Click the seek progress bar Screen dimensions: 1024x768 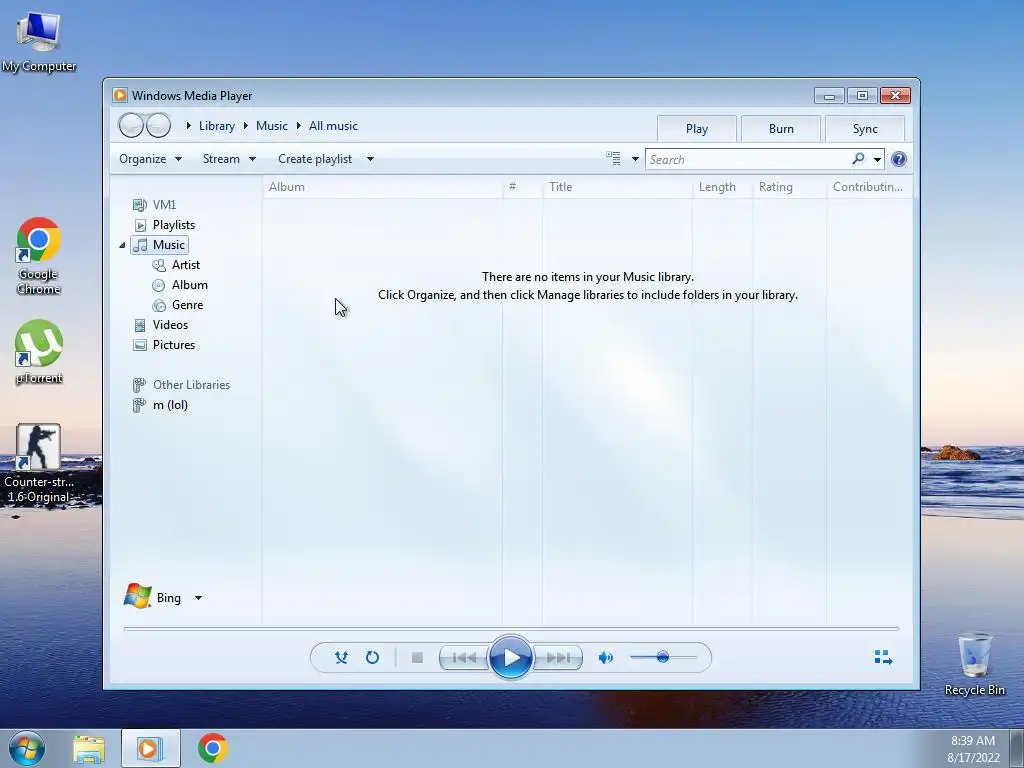tap(511, 628)
